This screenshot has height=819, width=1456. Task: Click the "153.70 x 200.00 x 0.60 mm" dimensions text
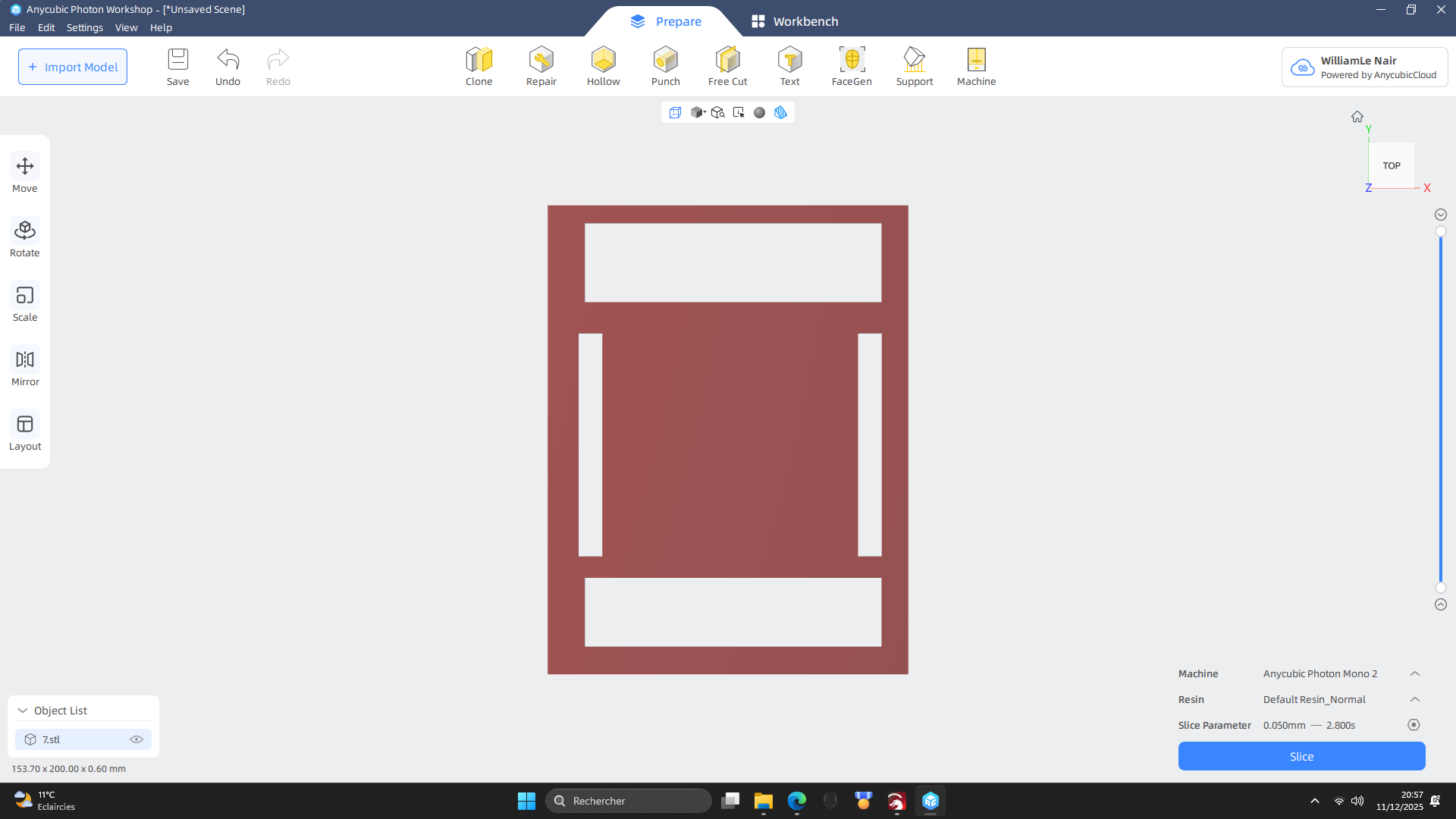[x=69, y=769]
